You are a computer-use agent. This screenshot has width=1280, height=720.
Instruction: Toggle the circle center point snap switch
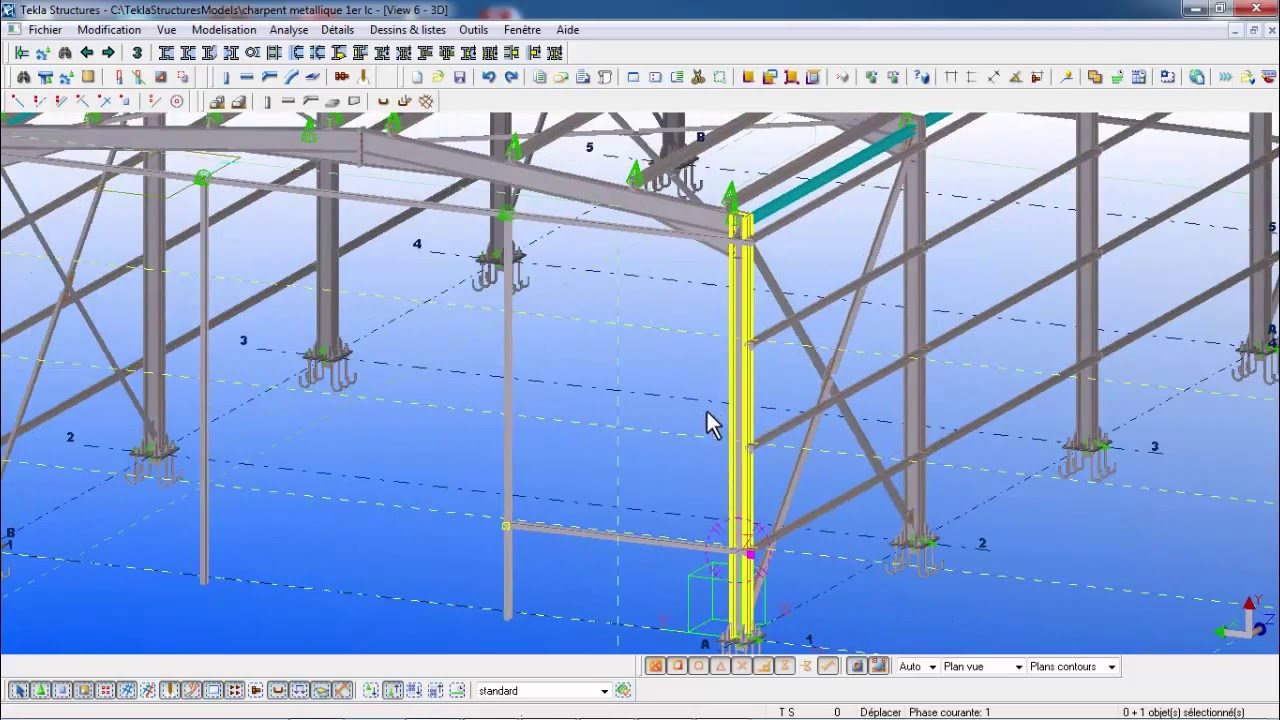(x=699, y=666)
